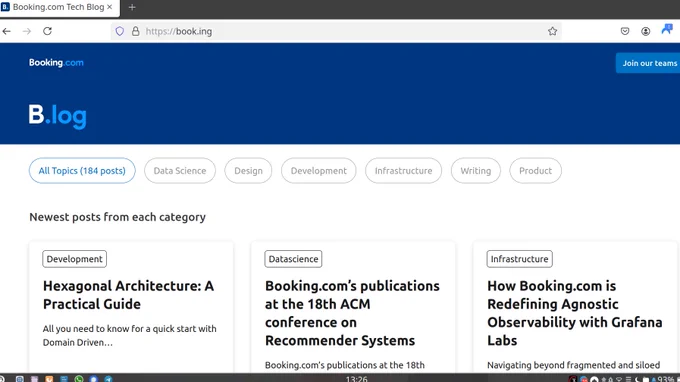680x382 pixels.
Task: Filter posts by Development
Action: (x=319, y=171)
